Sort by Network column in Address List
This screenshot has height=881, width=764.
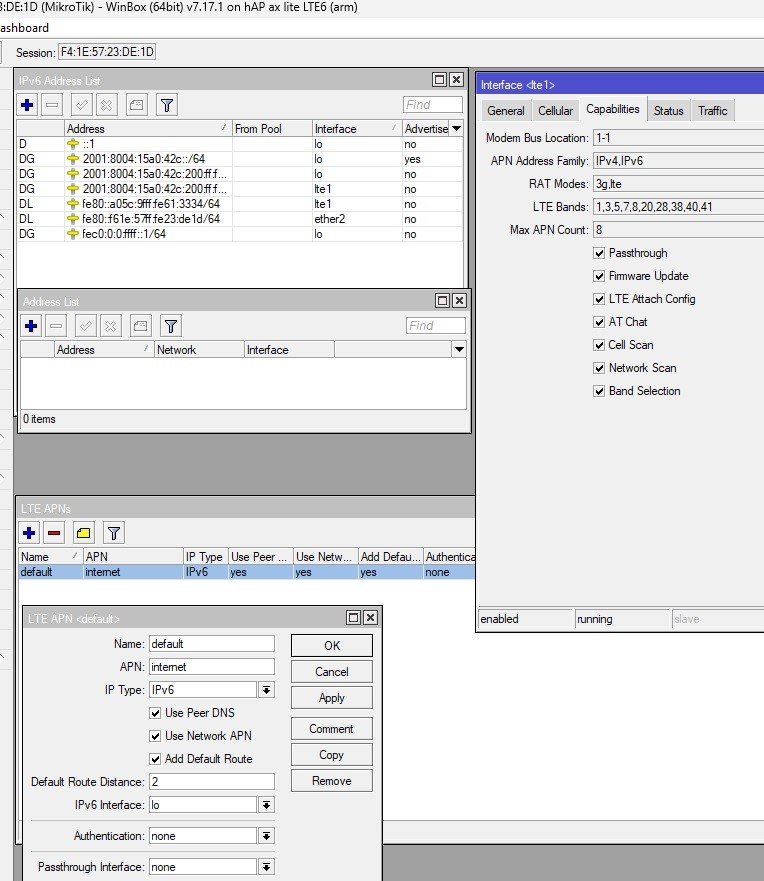pyautogui.click(x=199, y=349)
